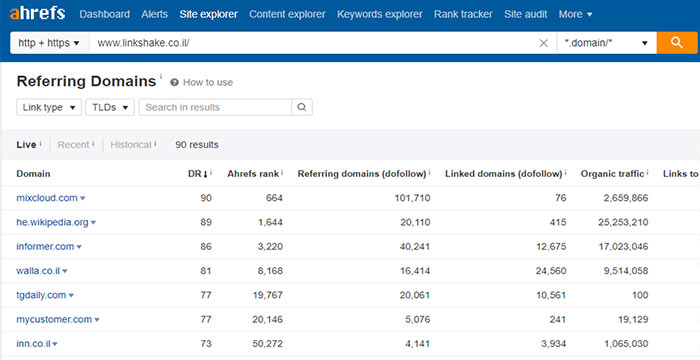Image resolution: width=700 pixels, height=360 pixels.
Task: Expand the arrow next to he.wikipedia.org
Action: click(x=93, y=222)
